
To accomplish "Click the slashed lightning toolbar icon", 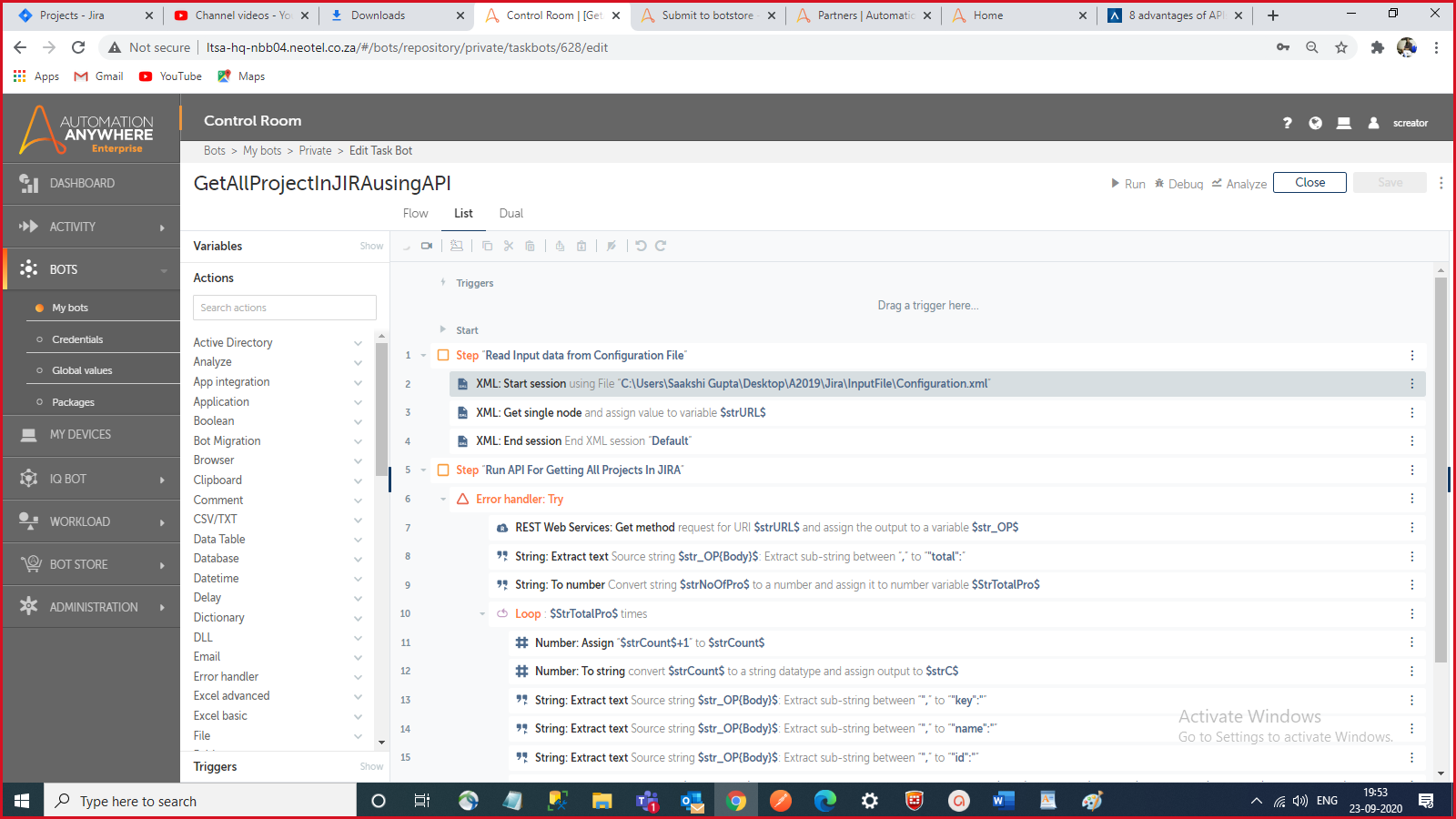I will pos(612,246).
